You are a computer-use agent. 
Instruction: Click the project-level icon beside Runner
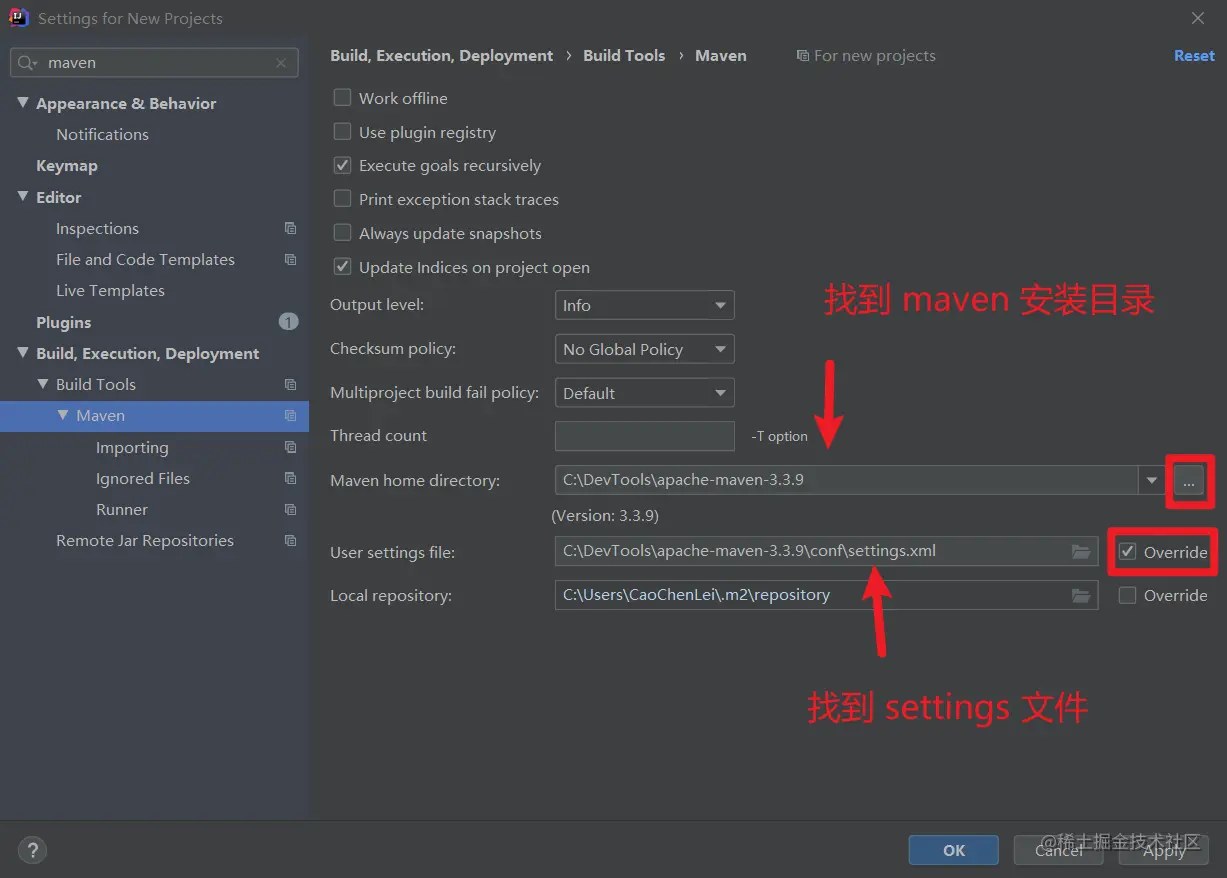click(290, 509)
